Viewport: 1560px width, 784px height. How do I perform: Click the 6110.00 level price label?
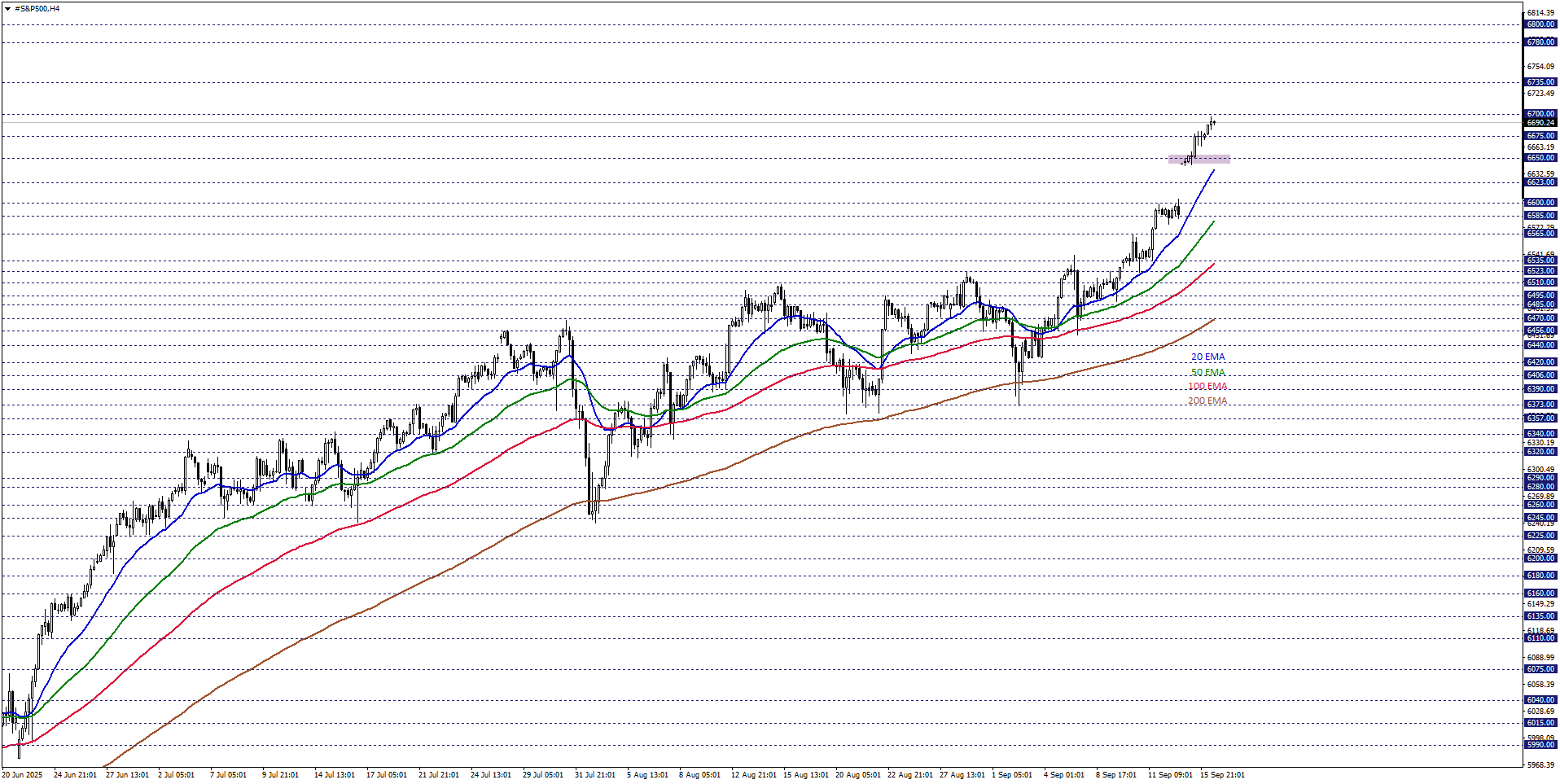(1540, 638)
